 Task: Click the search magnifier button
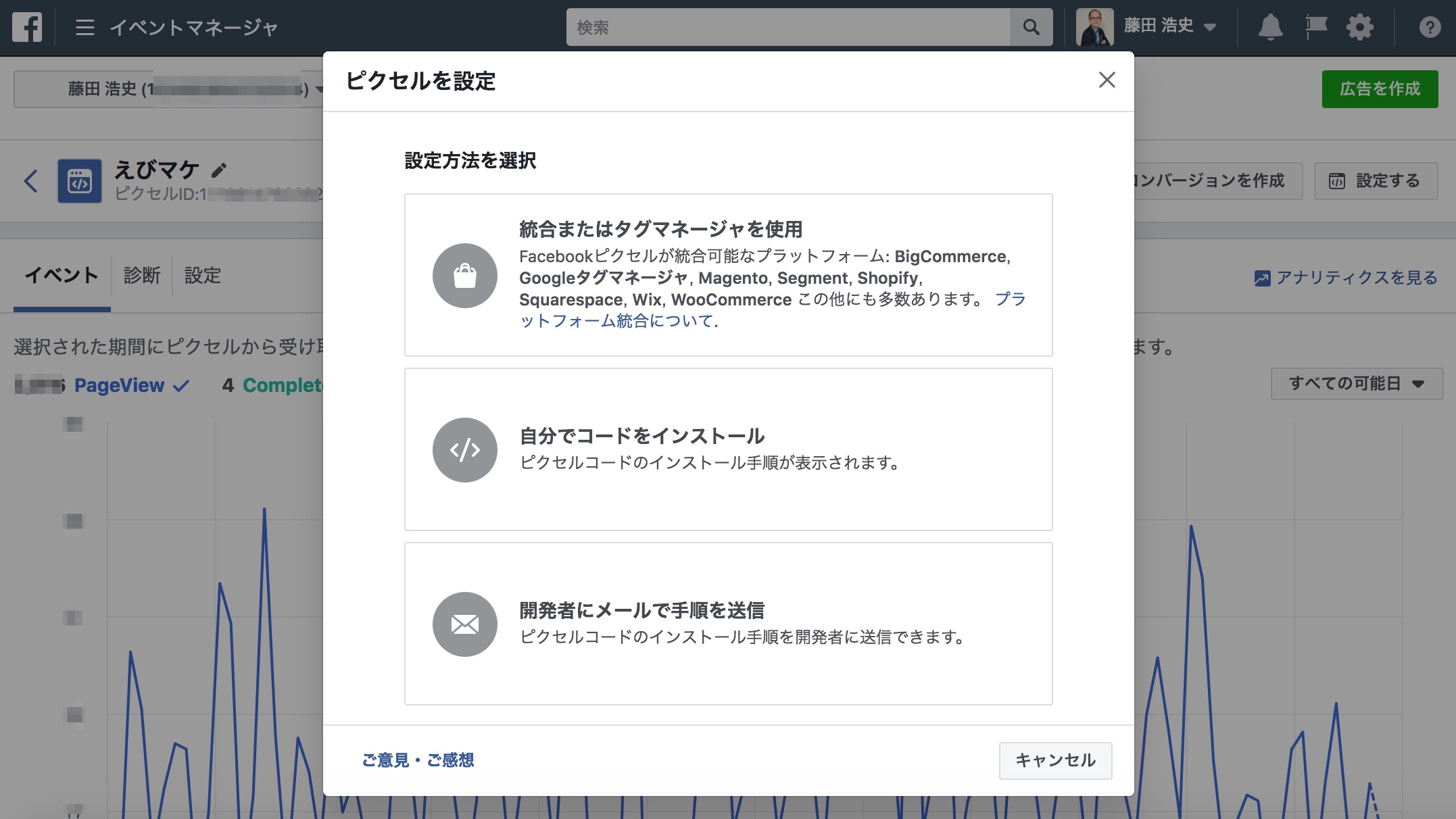click(x=1031, y=27)
